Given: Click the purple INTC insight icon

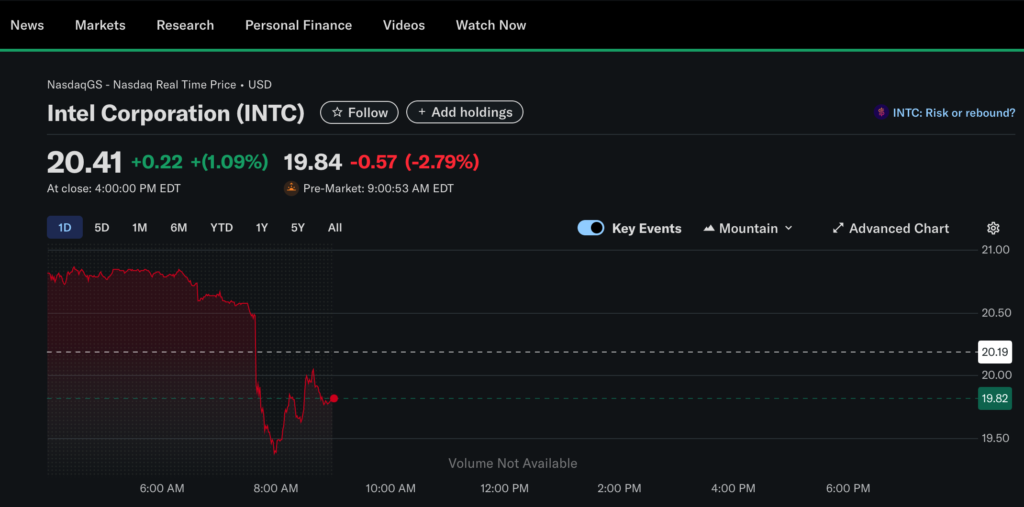Looking at the screenshot, I should coord(881,113).
